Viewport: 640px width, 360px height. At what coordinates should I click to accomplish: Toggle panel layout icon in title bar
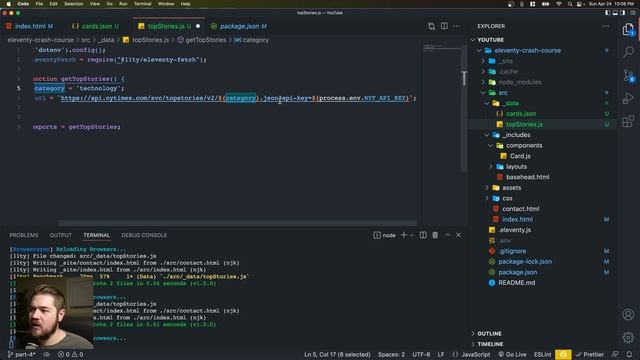[x=615, y=13]
